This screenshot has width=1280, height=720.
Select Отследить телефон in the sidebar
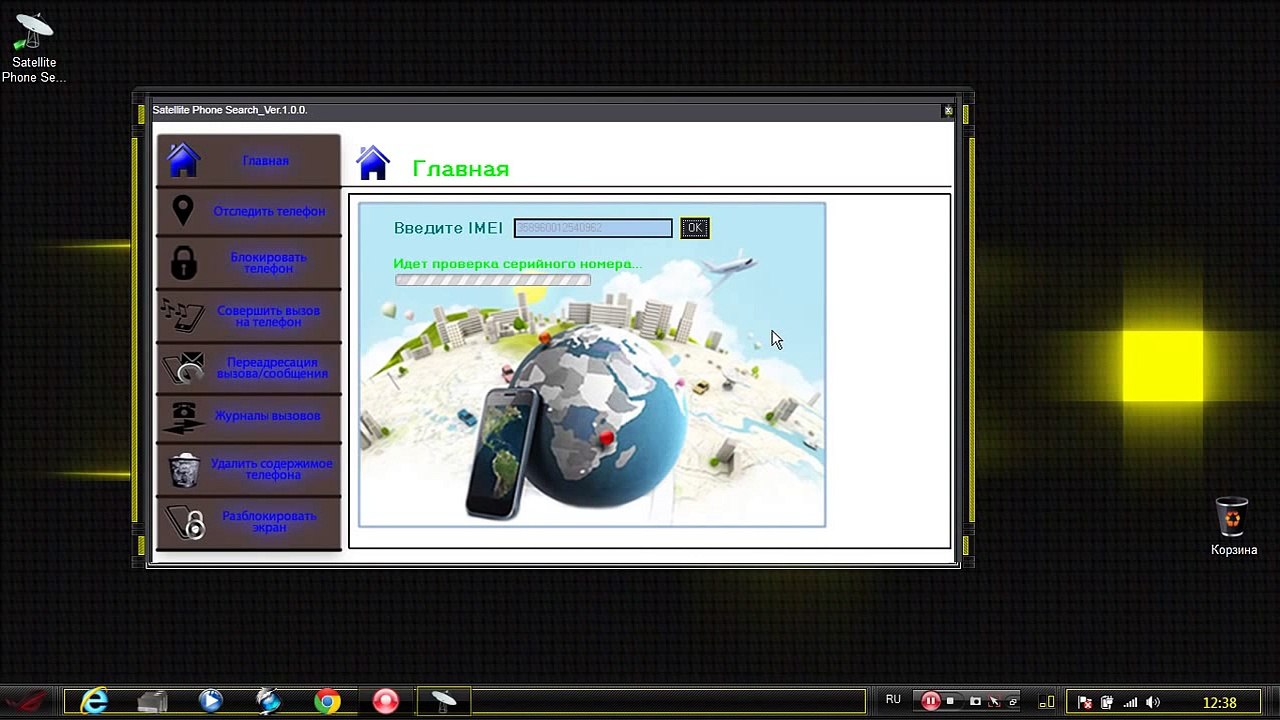pyautogui.click(x=248, y=211)
